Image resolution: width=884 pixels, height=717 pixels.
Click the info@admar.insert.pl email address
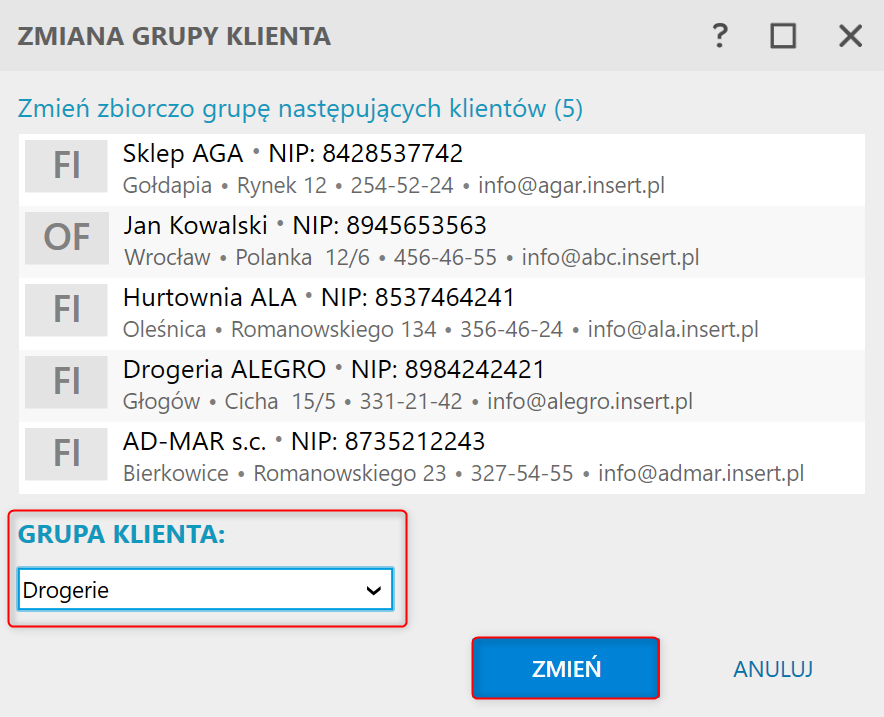[x=700, y=473]
